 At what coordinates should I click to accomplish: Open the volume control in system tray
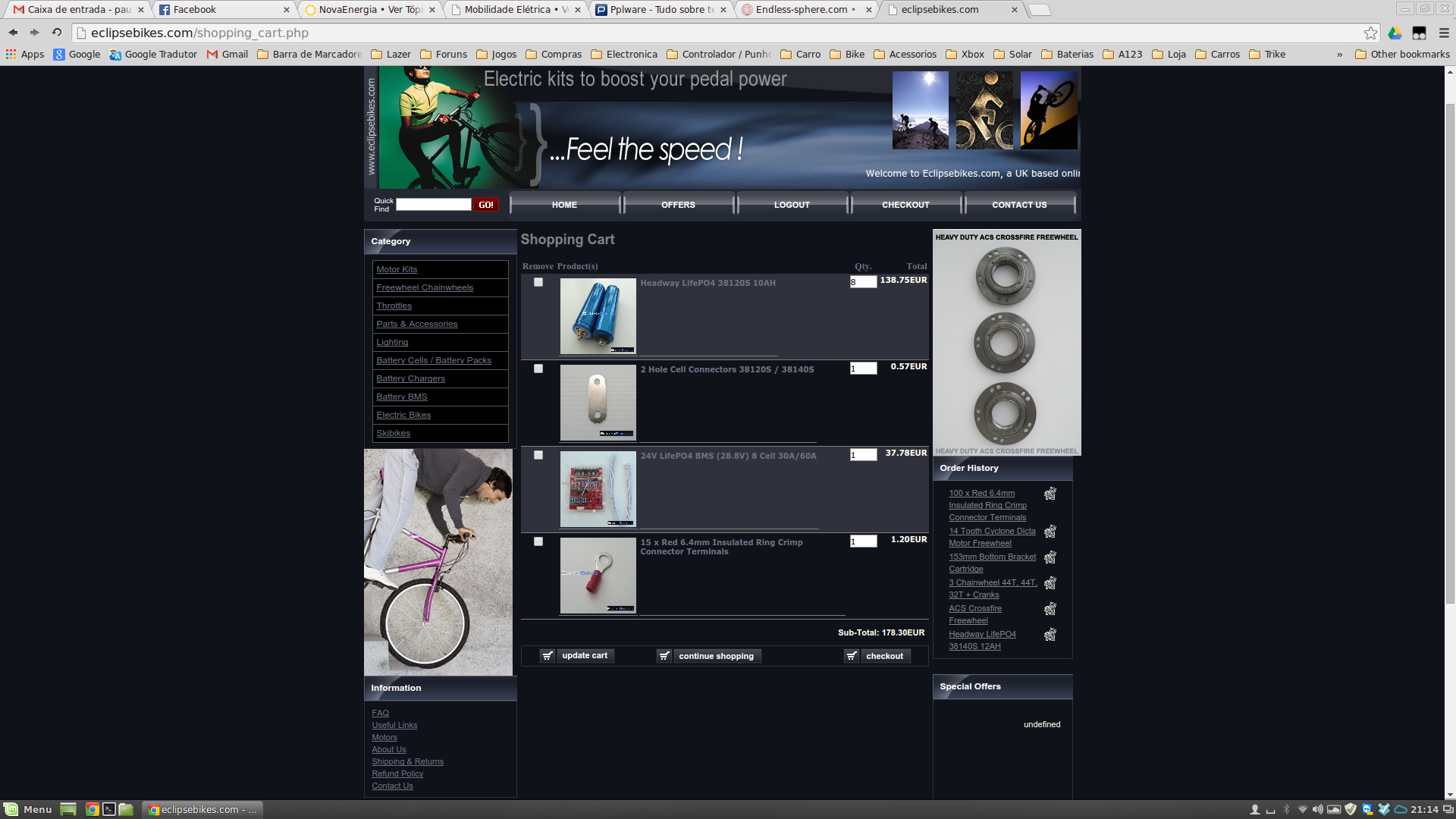click(1318, 809)
